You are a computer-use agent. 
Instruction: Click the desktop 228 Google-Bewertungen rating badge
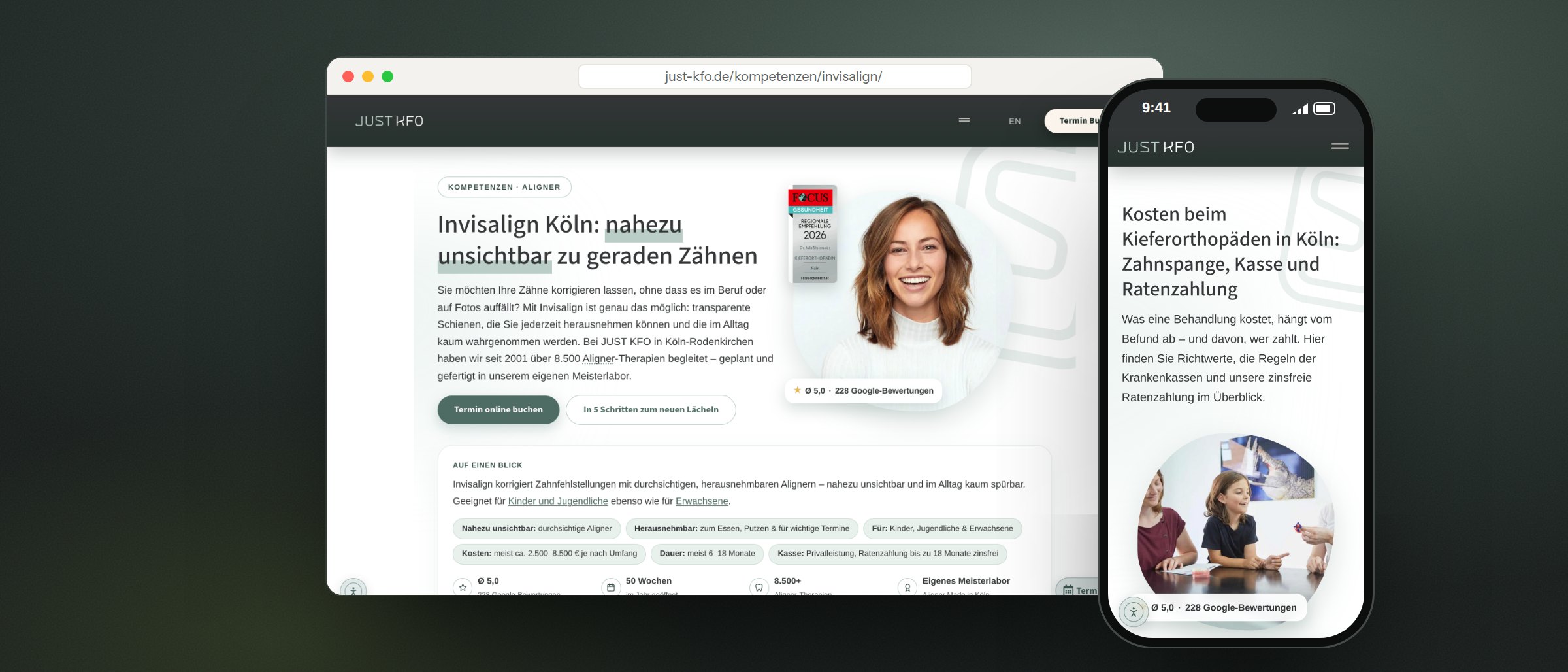pos(863,391)
